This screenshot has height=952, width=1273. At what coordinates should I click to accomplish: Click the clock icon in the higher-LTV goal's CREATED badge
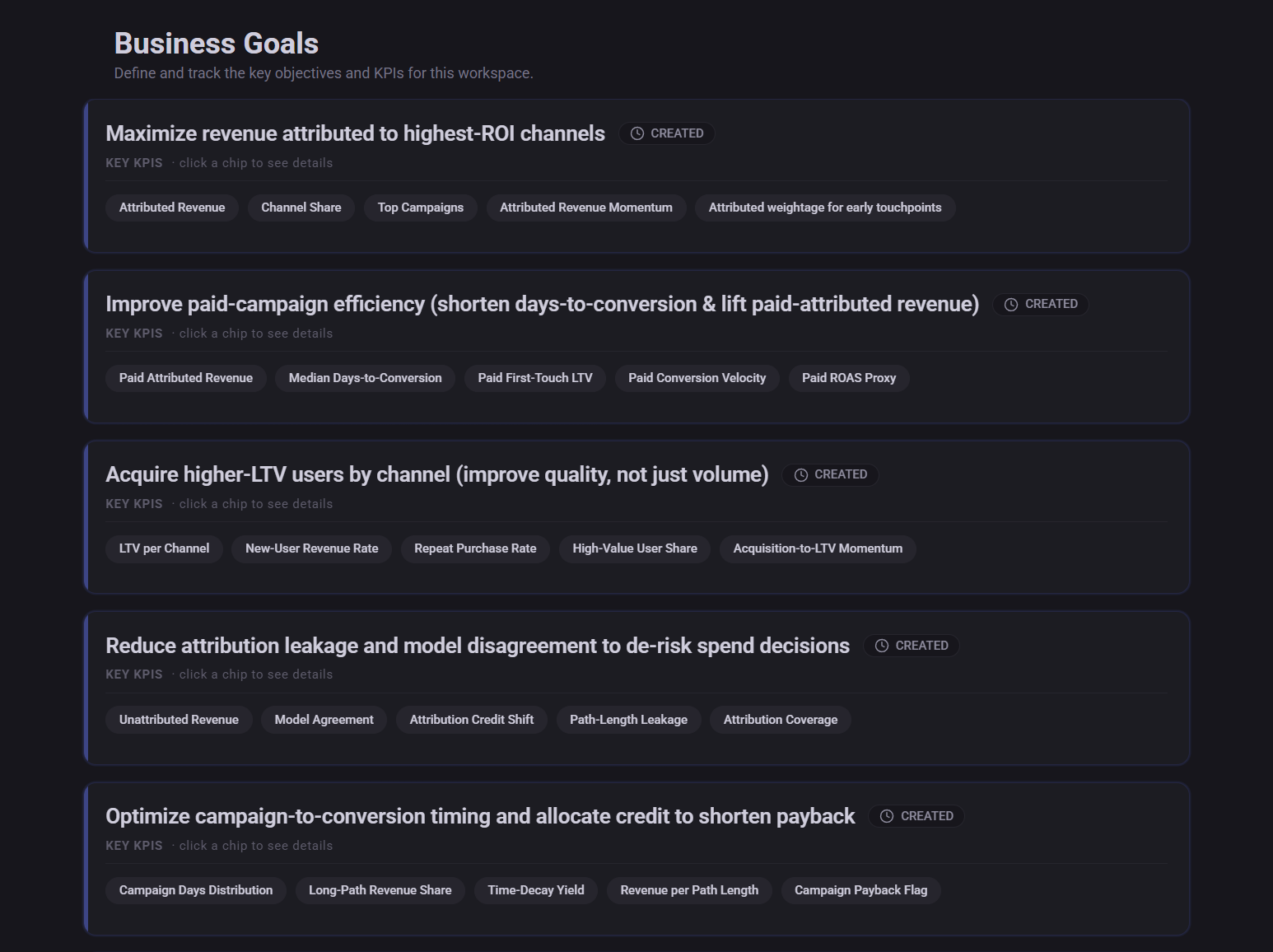coord(800,474)
